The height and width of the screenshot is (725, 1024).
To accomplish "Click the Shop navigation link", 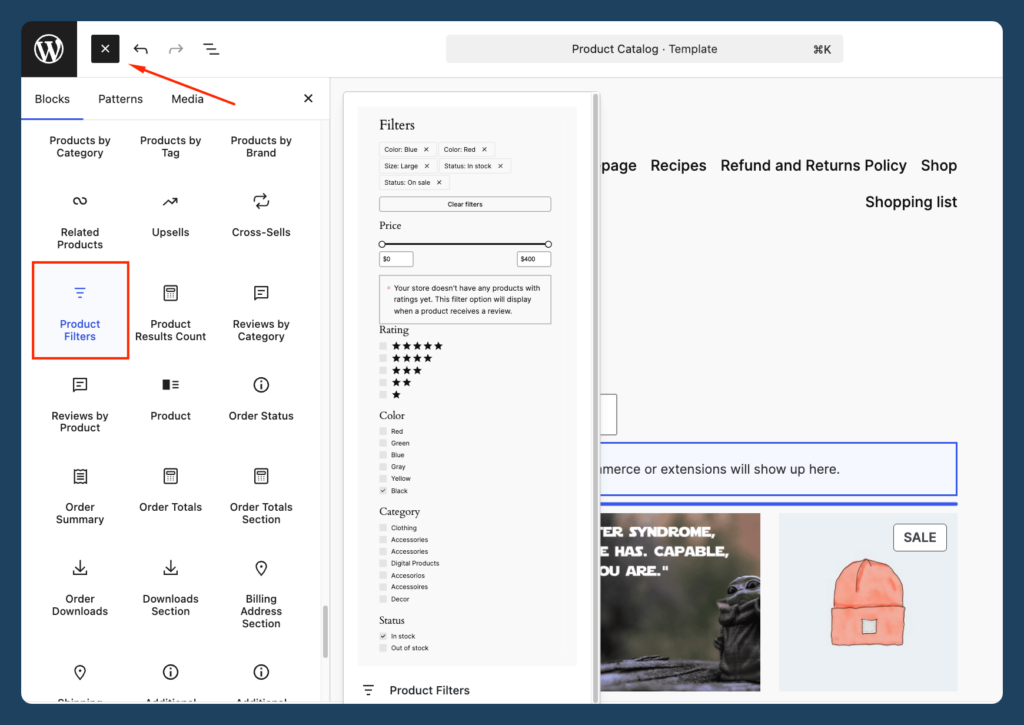I will tap(938, 166).
